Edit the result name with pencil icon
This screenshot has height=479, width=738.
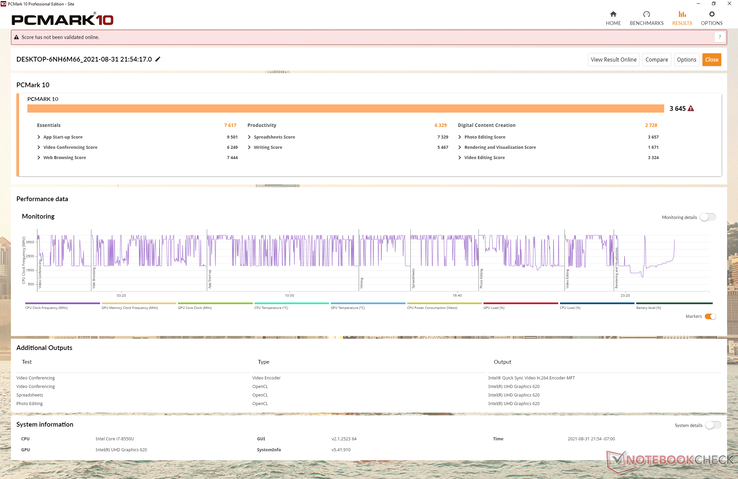[x=158, y=60]
